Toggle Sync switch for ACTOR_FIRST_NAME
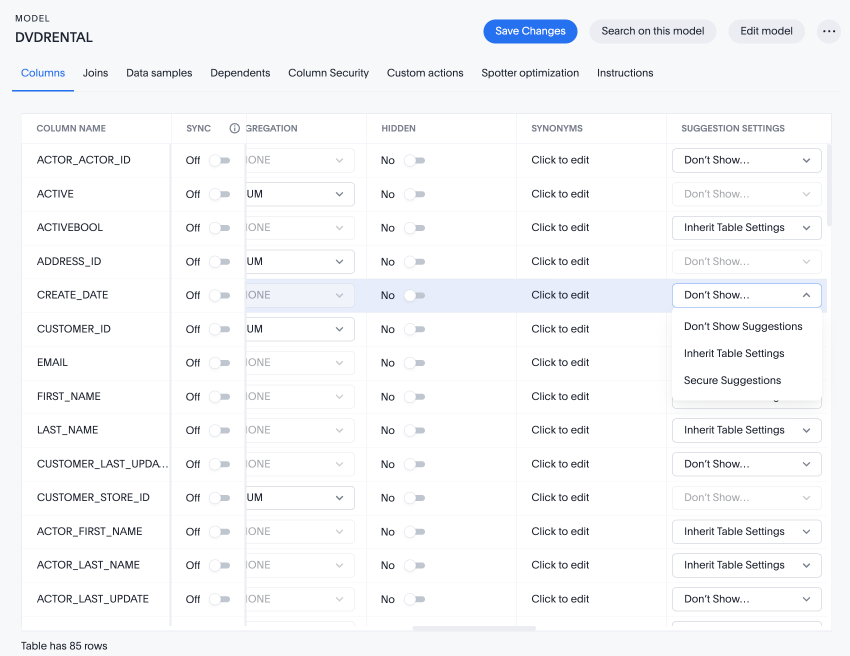Screen dimensions: 850x656 [x=220, y=532]
